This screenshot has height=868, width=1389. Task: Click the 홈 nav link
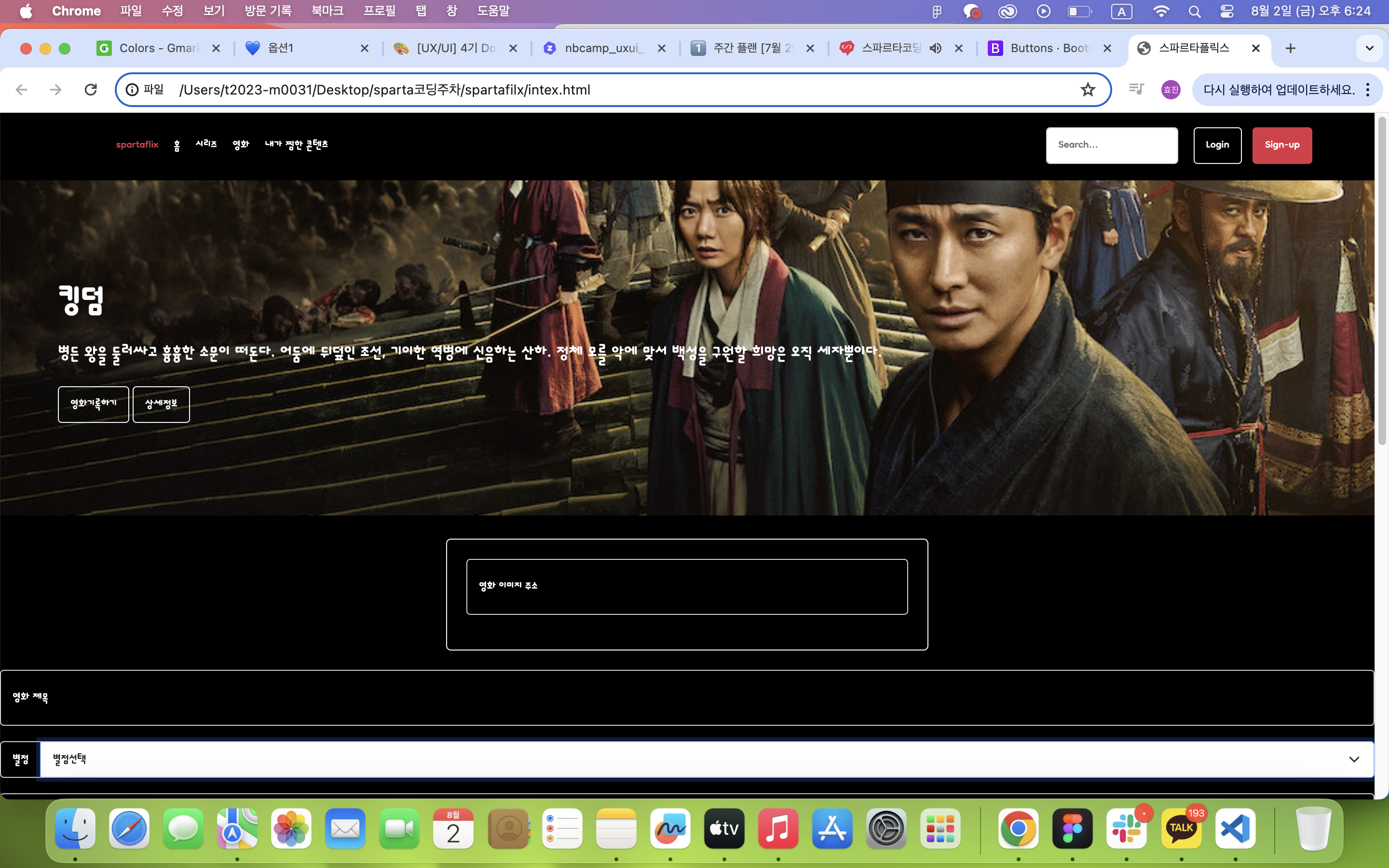coord(177,145)
